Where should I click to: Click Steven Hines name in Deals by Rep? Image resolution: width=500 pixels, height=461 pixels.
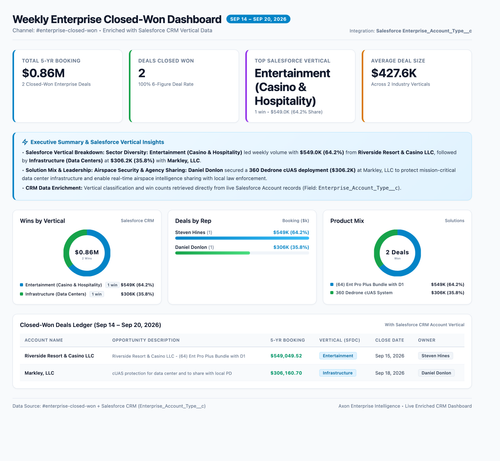pos(190,232)
